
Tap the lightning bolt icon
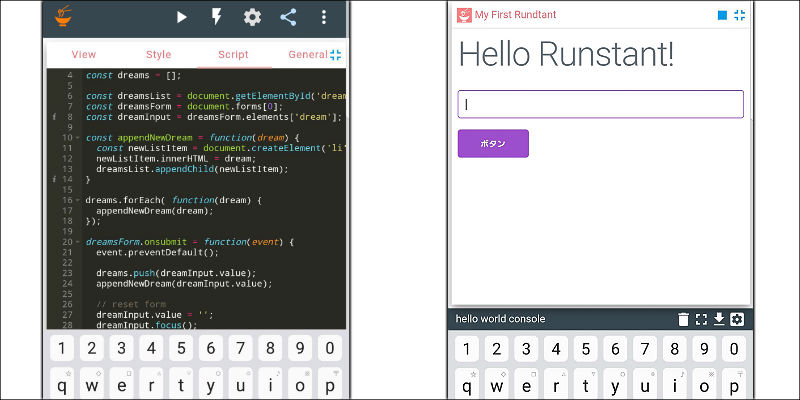coord(217,17)
